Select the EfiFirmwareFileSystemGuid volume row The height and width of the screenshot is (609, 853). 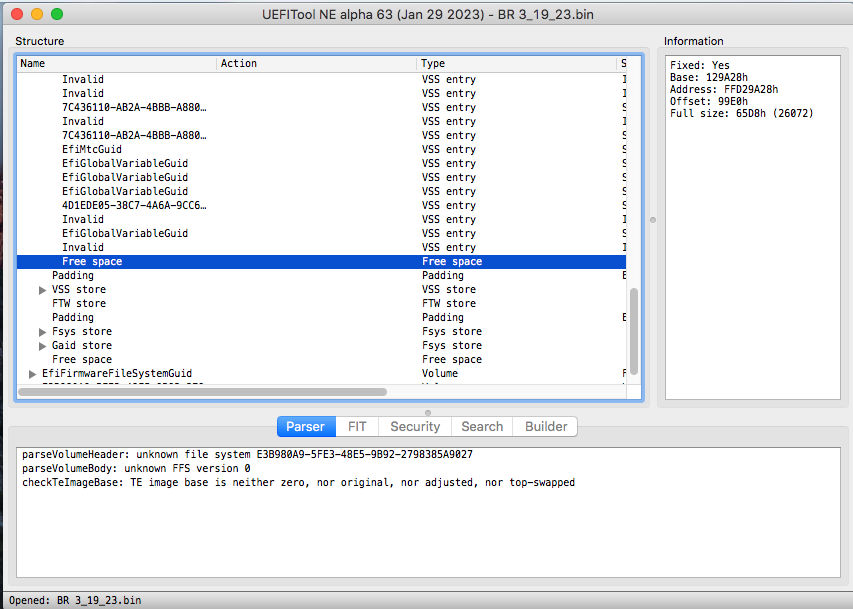(322, 374)
